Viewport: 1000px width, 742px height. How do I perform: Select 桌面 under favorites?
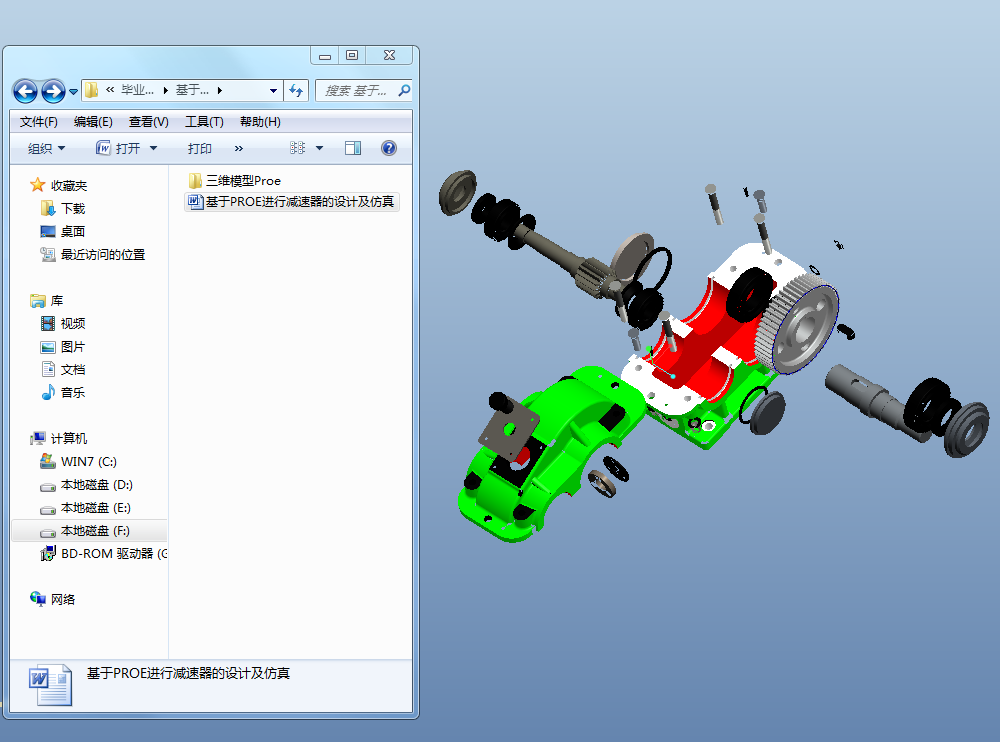(x=73, y=232)
